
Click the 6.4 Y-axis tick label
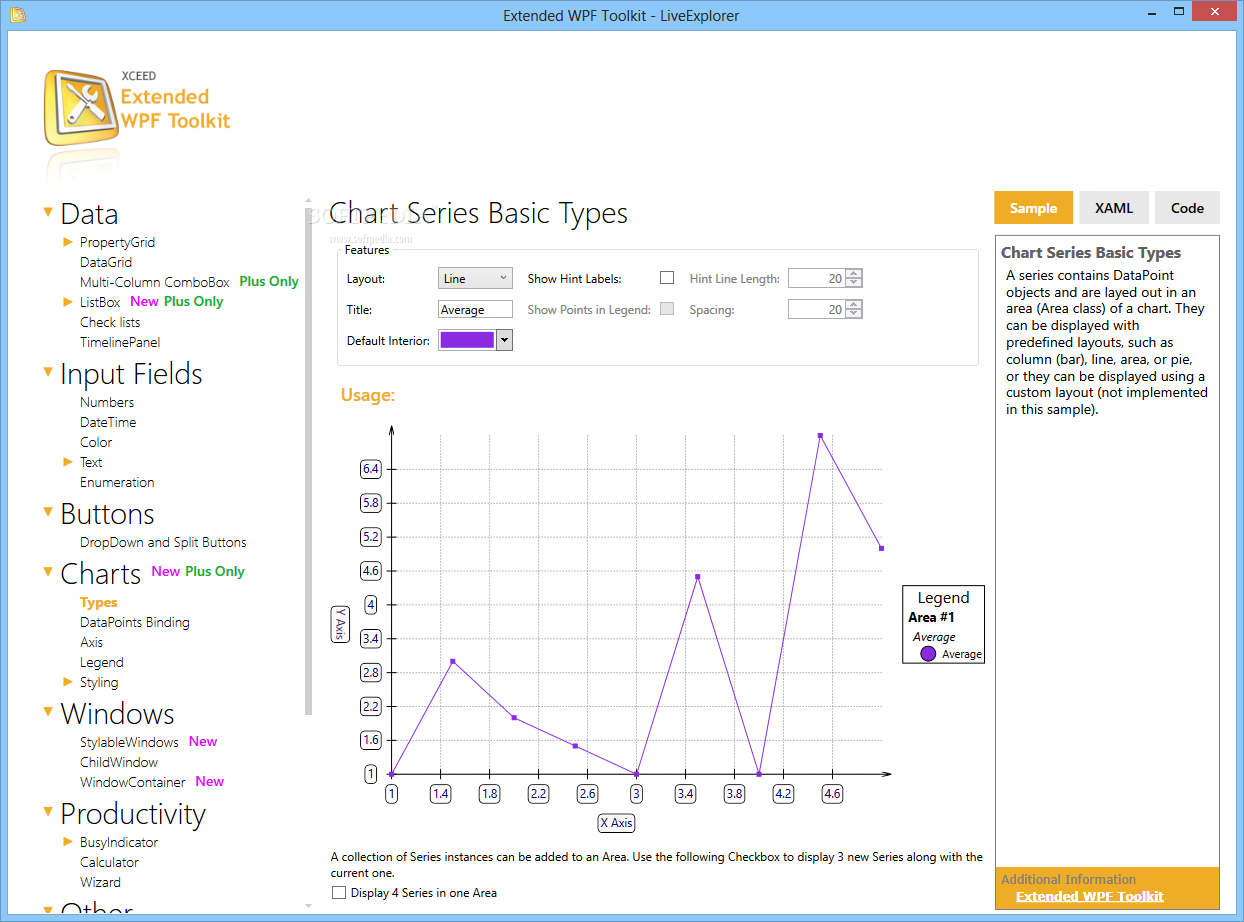click(x=371, y=469)
